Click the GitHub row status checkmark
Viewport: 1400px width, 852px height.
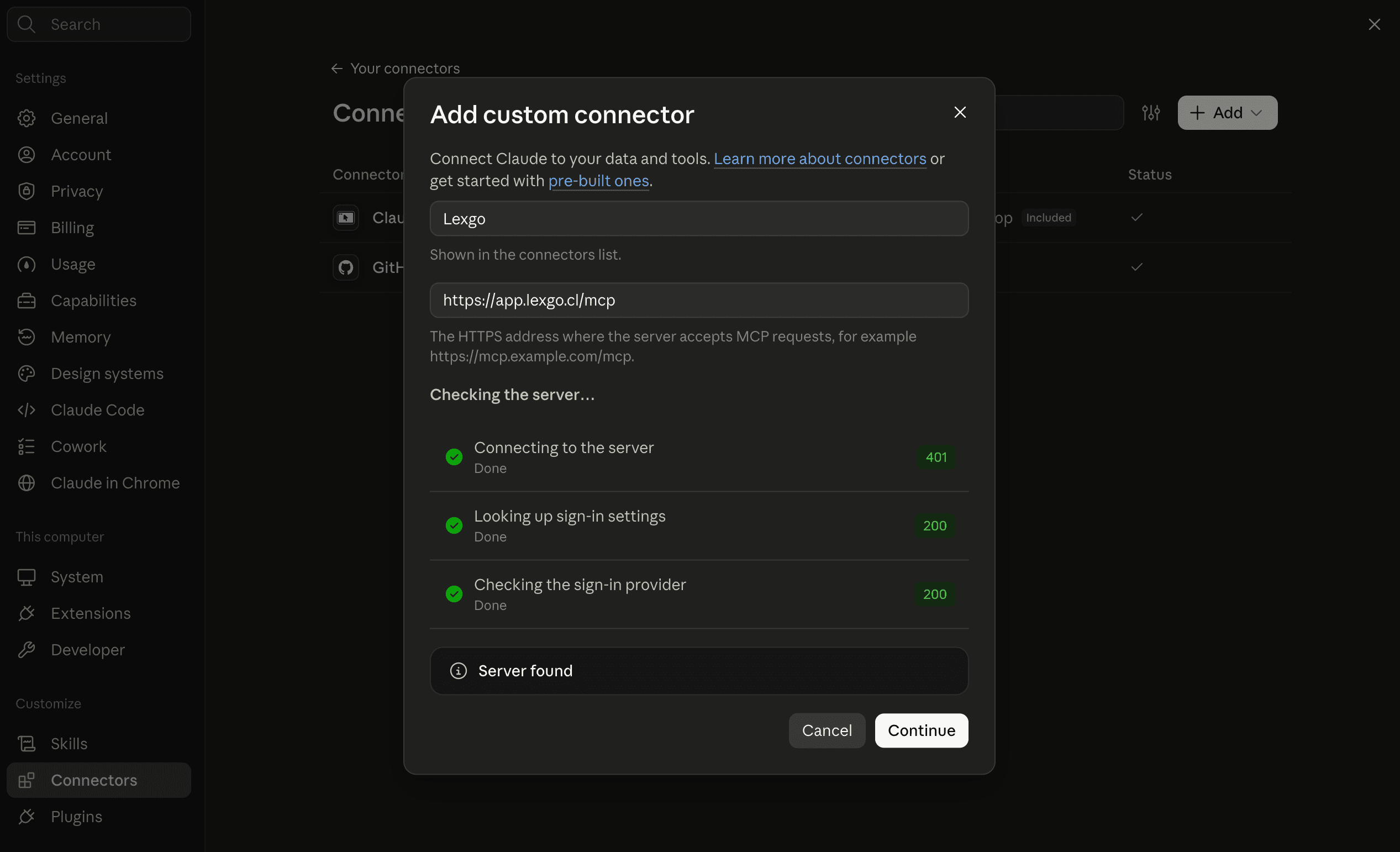pyautogui.click(x=1136, y=267)
